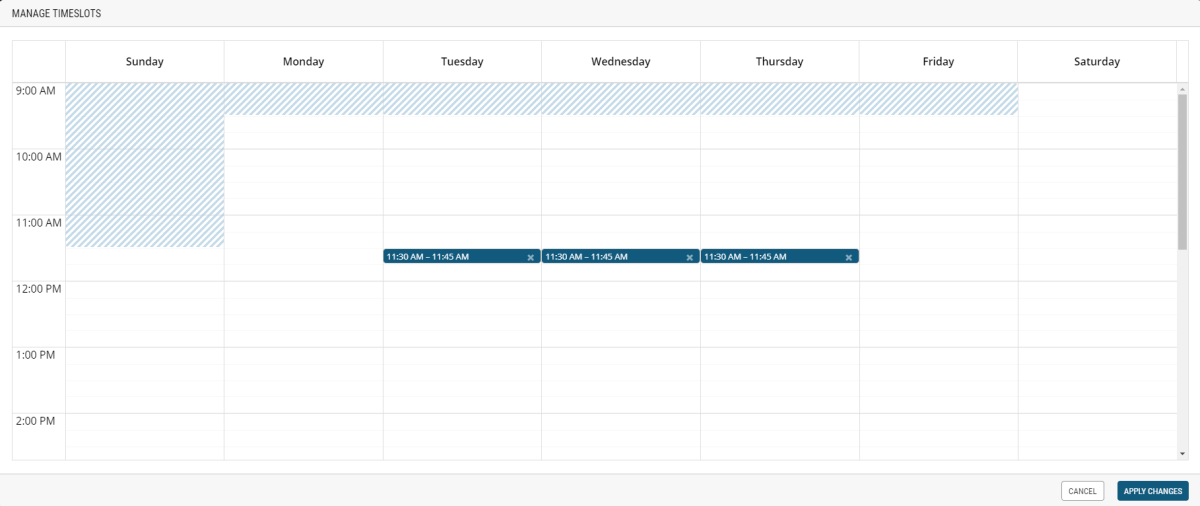Click the Monday column header
The width and height of the screenshot is (1200, 506).
pos(303,62)
